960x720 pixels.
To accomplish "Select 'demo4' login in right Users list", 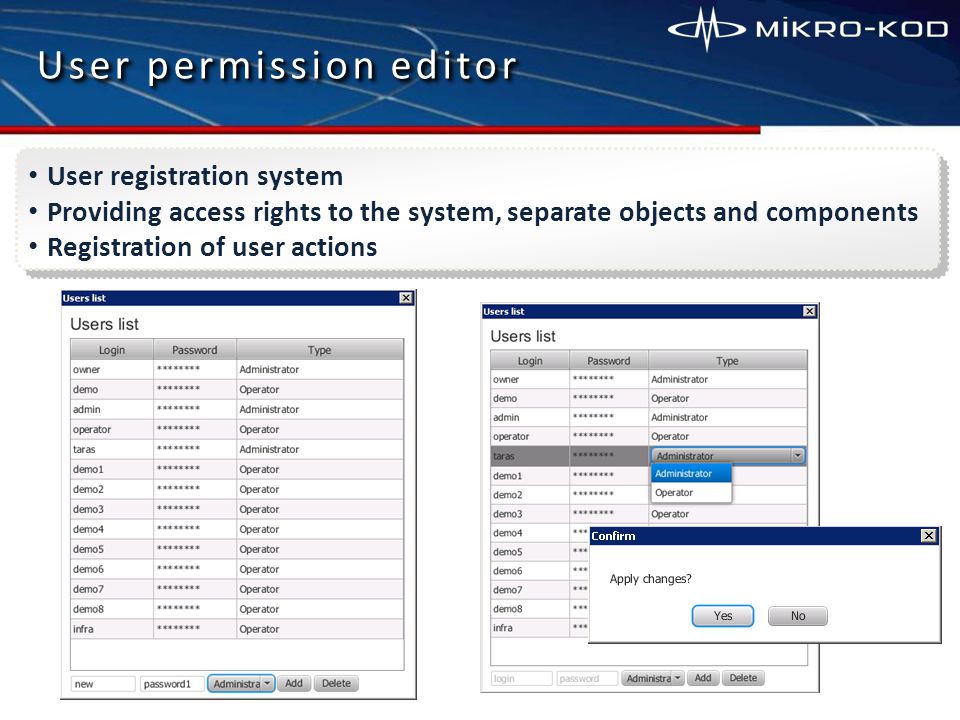I will (508, 533).
